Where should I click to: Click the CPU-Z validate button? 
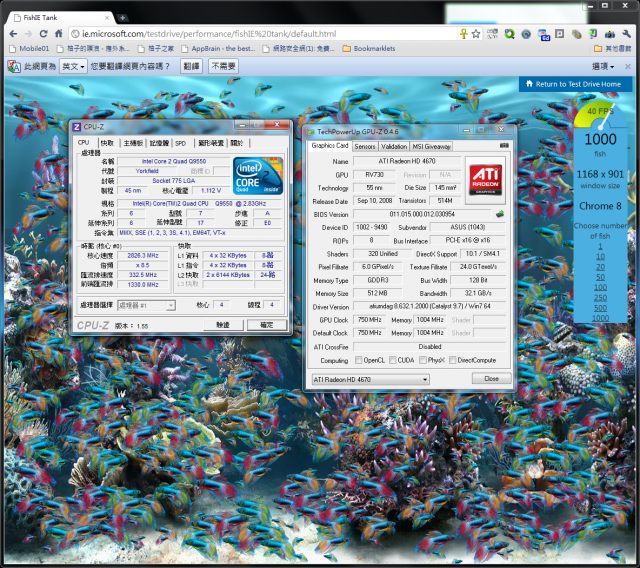[223, 325]
